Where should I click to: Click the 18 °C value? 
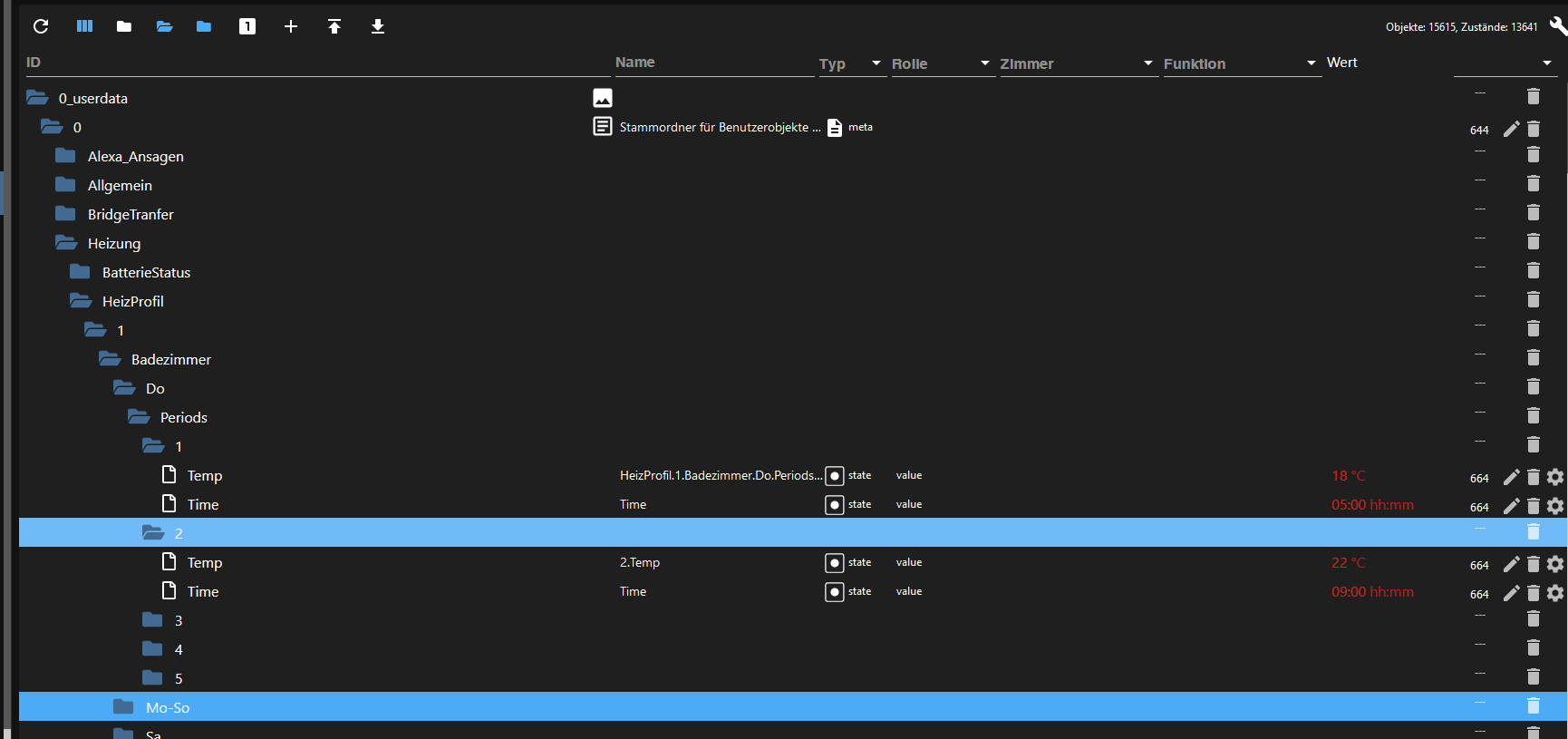tap(1349, 476)
